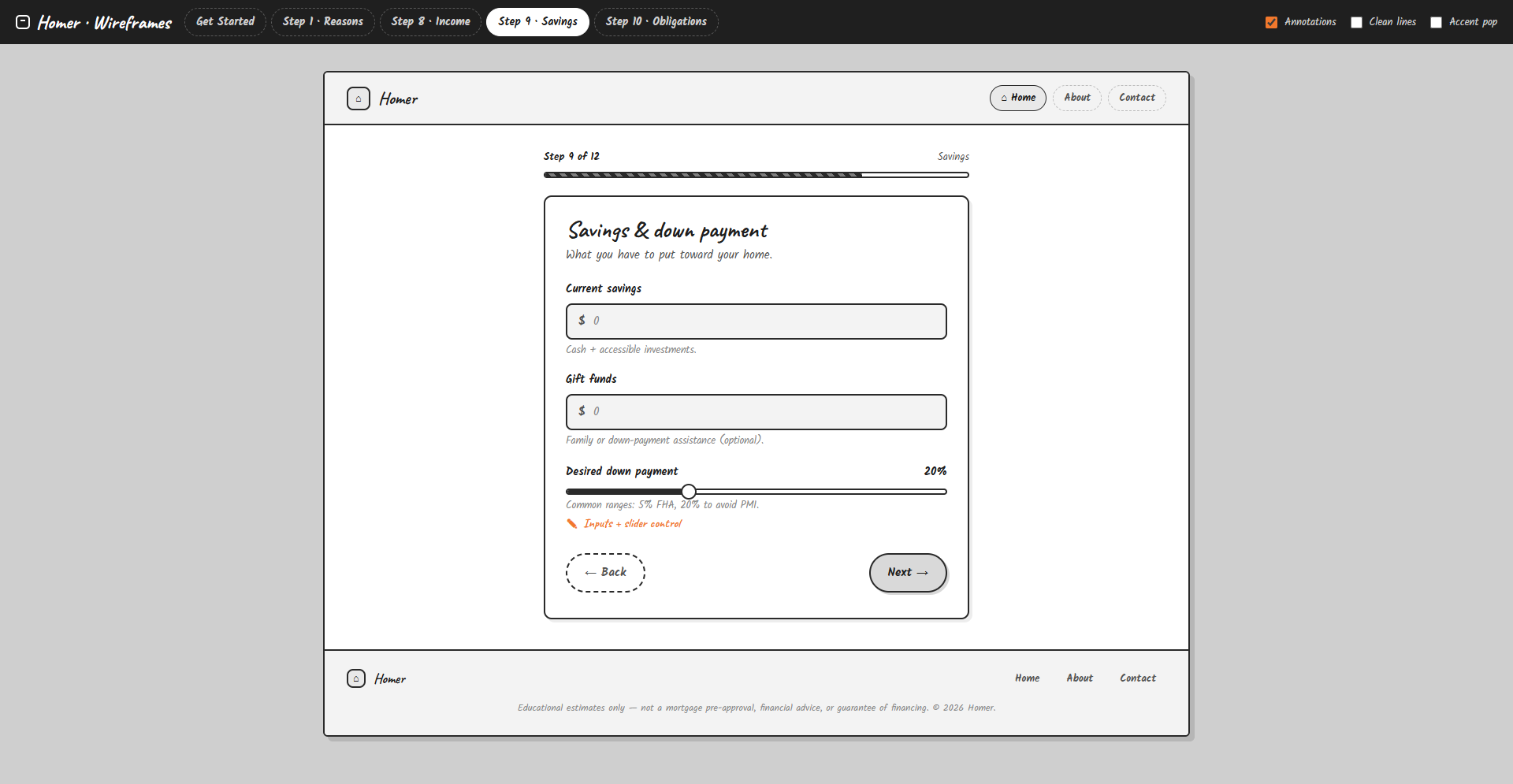Click the orange pencil annotation icon
Viewport: 1513px width, 784px height.
572,524
